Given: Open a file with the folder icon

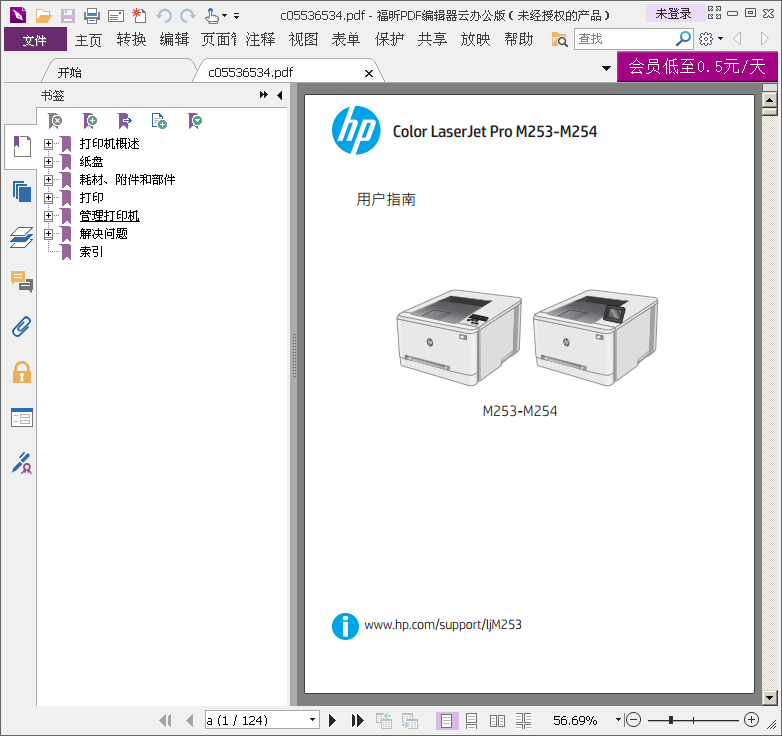Looking at the screenshot, I should pyautogui.click(x=43, y=16).
